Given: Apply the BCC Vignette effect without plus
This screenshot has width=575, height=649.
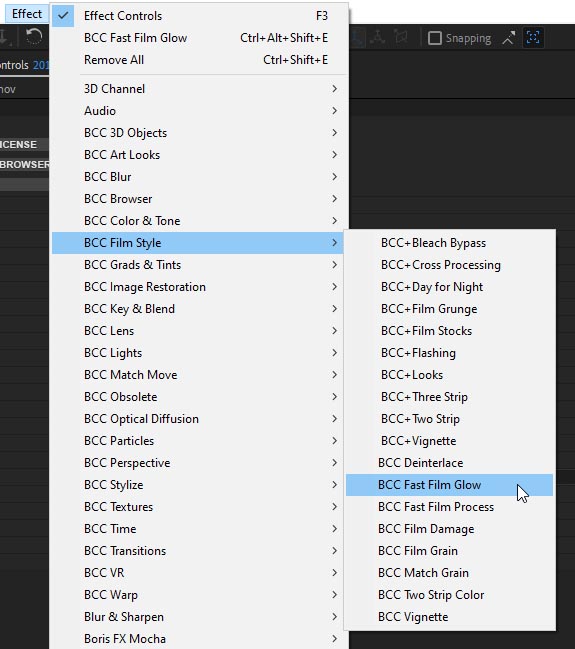Looking at the screenshot, I should 450,616.
